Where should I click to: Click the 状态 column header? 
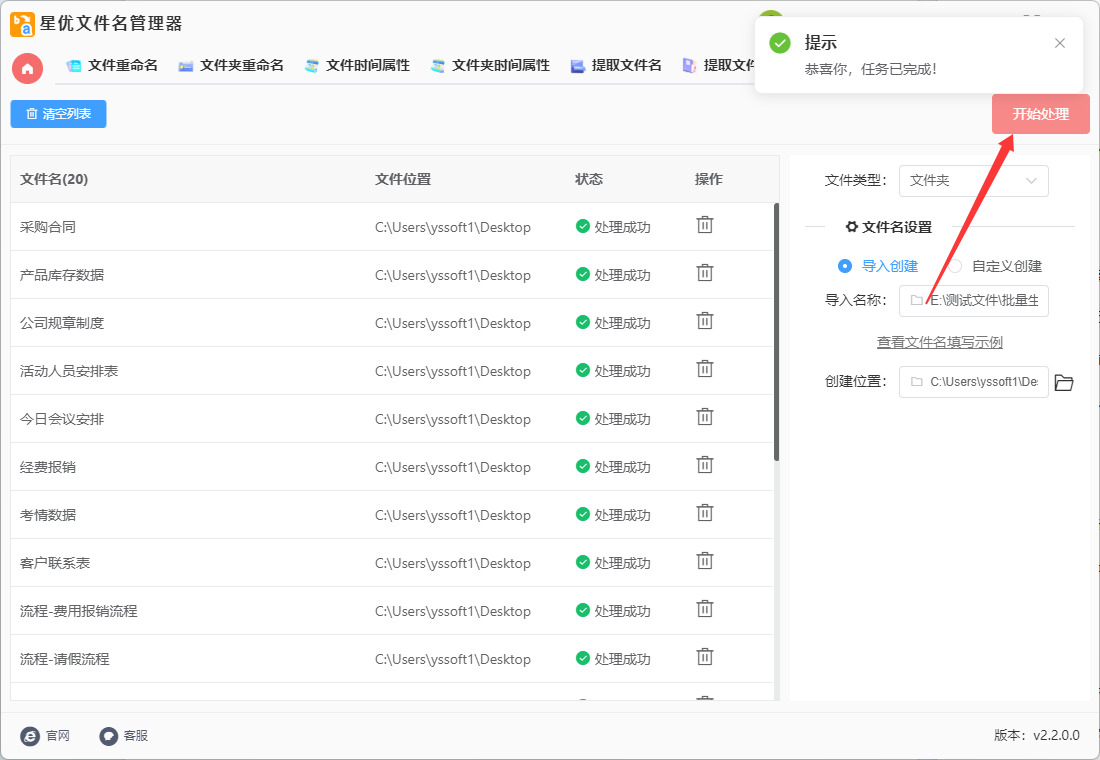coord(589,180)
